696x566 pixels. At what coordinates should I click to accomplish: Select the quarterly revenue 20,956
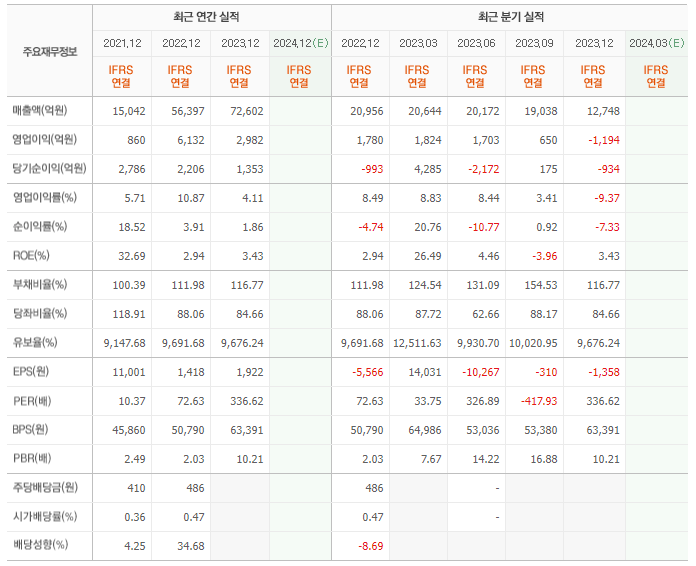pyautogui.click(x=367, y=111)
